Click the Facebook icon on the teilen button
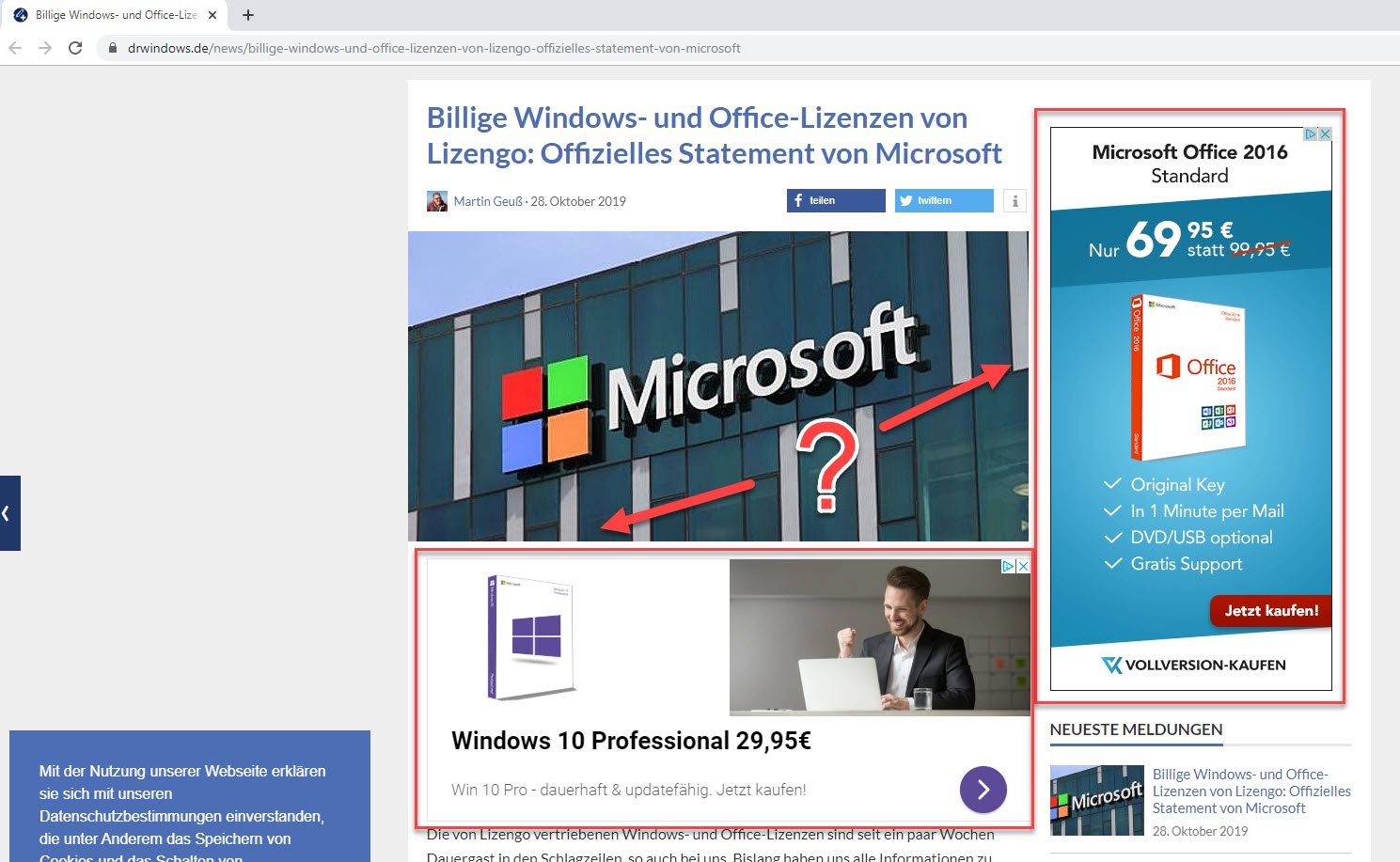1400x862 pixels. click(x=796, y=200)
